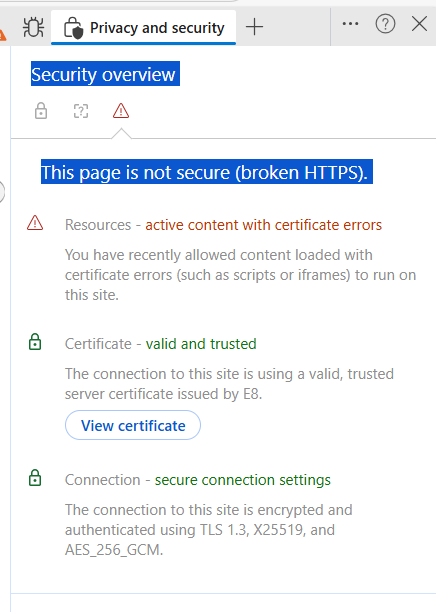Click the orange warning icon at tab strip edge
The height and width of the screenshot is (612, 436).
(3, 34)
